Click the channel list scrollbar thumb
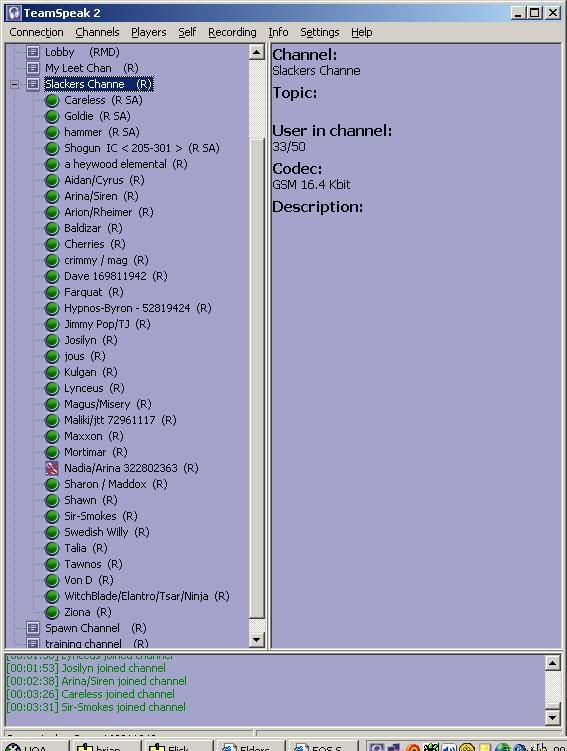 pyautogui.click(x=257, y=378)
